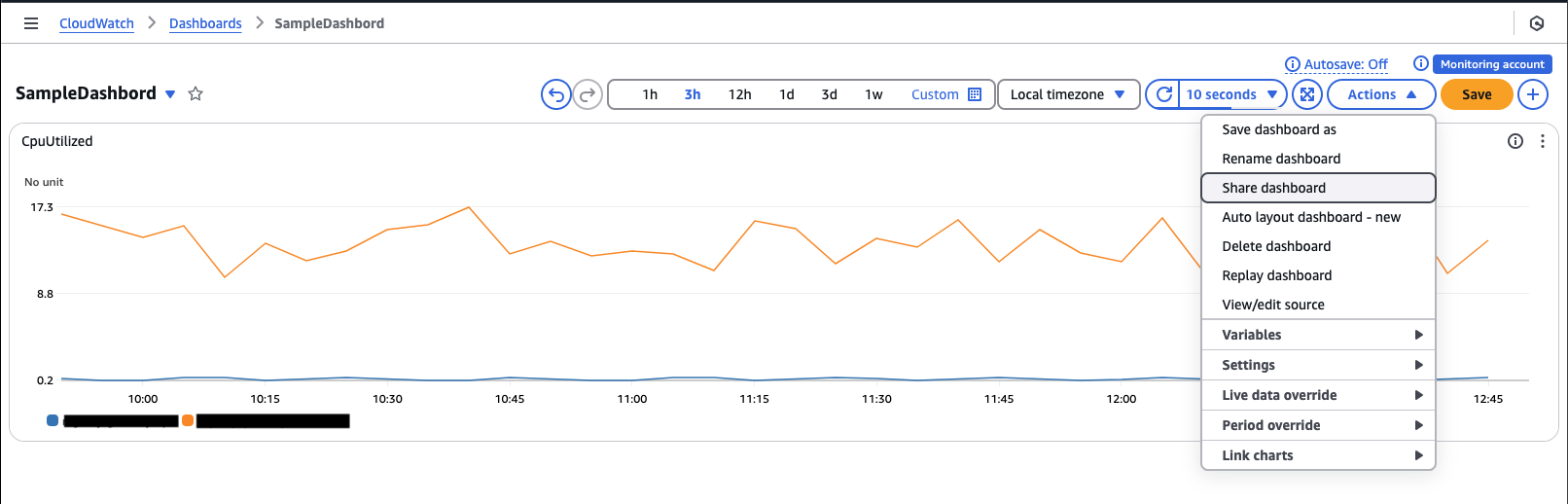1568x504 pixels.
Task: Redo the dashboard change
Action: tap(588, 94)
